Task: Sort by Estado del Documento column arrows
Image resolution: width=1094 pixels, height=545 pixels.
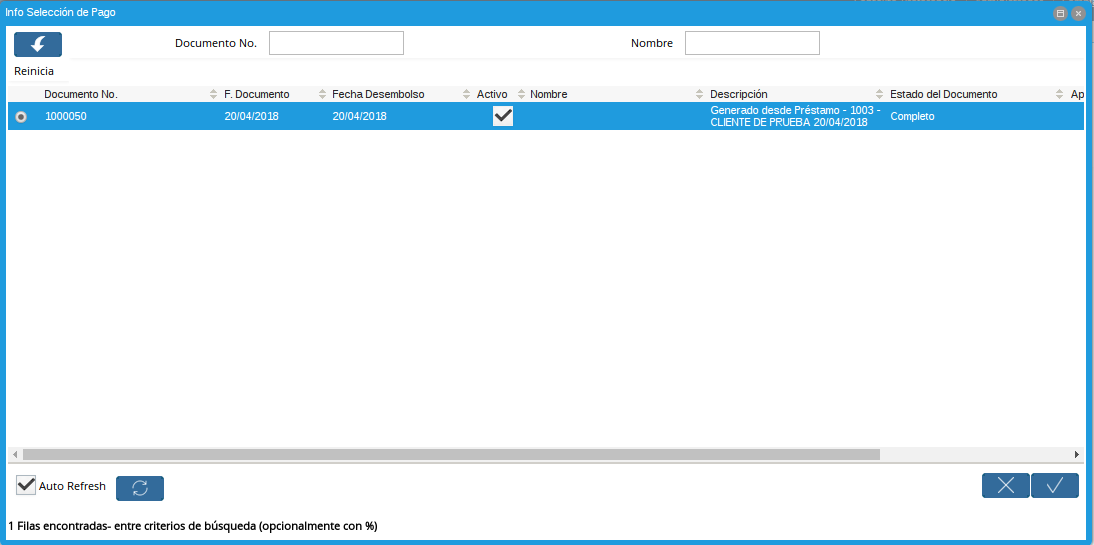Action: [x=1061, y=94]
